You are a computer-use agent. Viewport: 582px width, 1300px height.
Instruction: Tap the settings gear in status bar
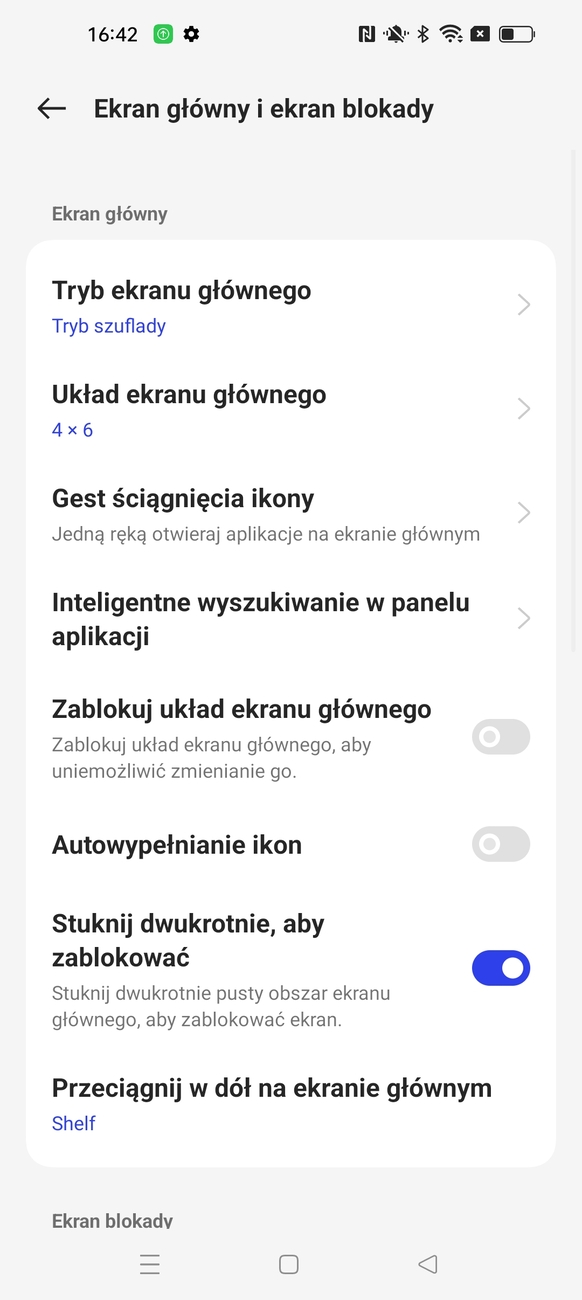pyautogui.click(x=192, y=34)
